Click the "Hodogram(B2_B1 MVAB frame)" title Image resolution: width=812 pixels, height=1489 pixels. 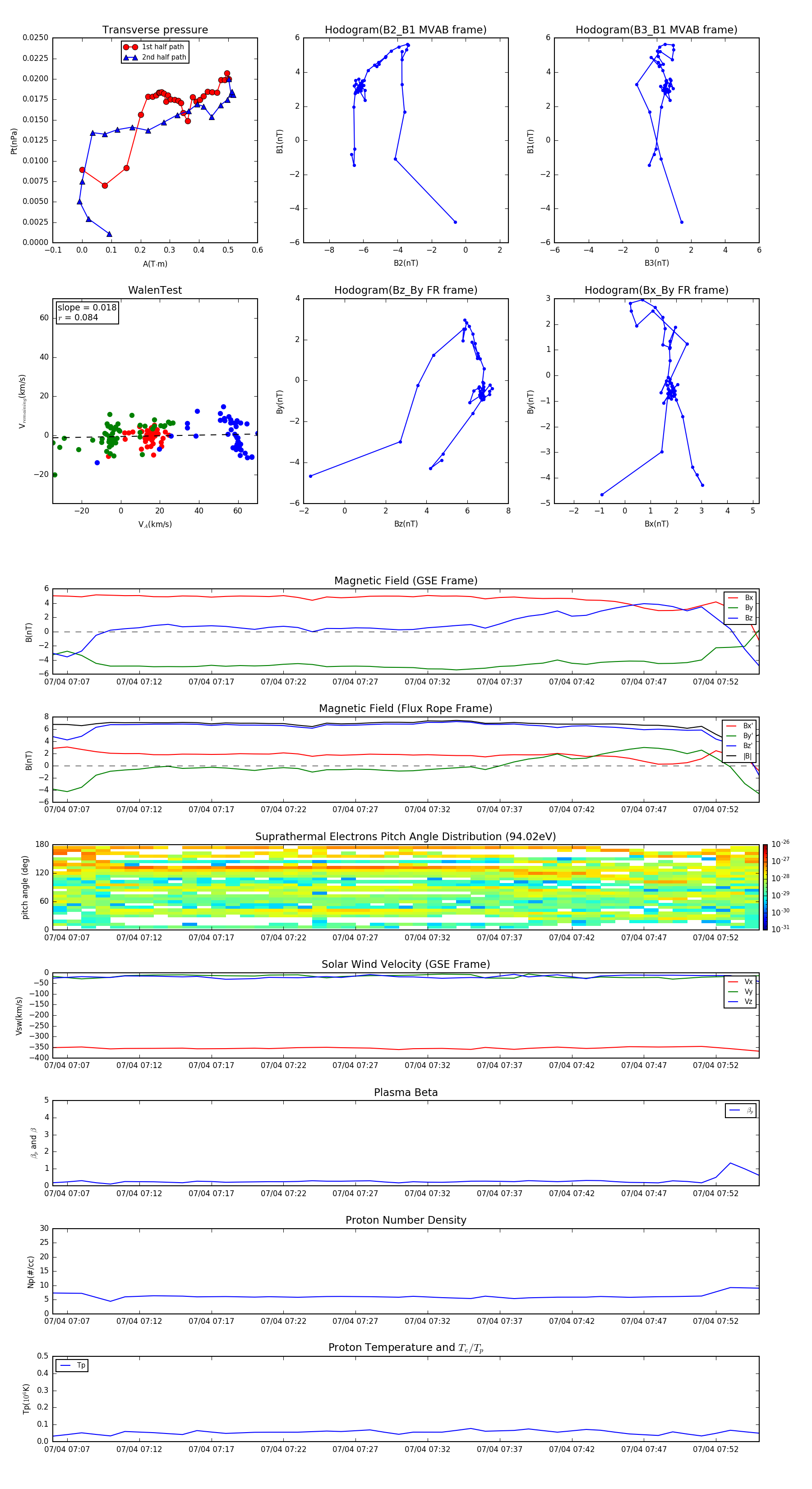pyautogui.click(x=406, y=30)
